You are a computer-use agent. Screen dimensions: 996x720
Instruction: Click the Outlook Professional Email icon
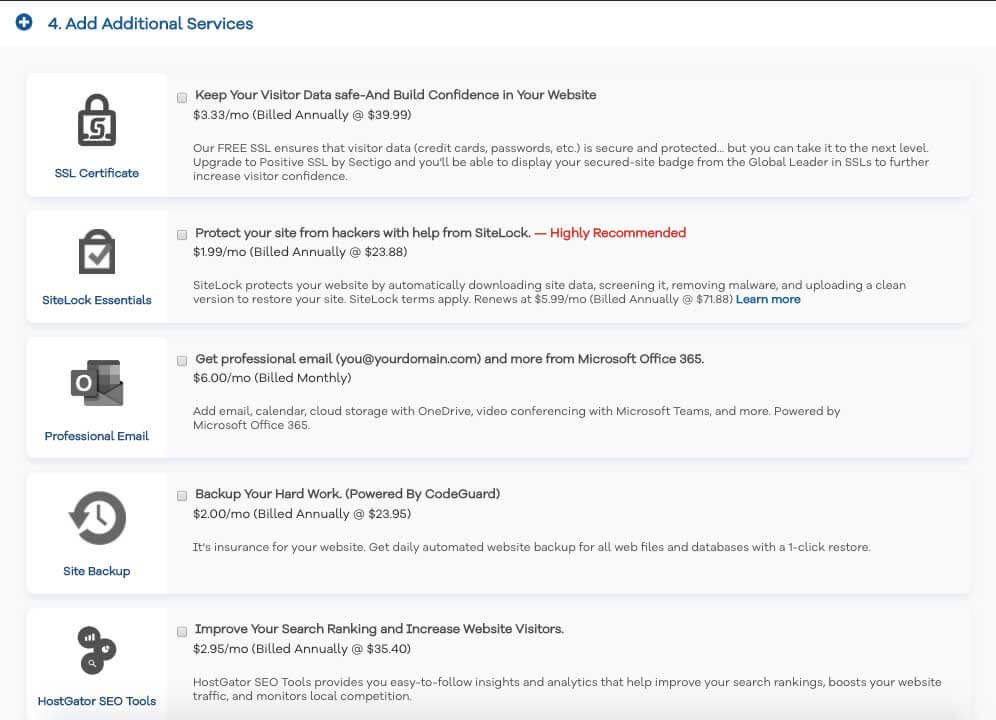point(97,383)
